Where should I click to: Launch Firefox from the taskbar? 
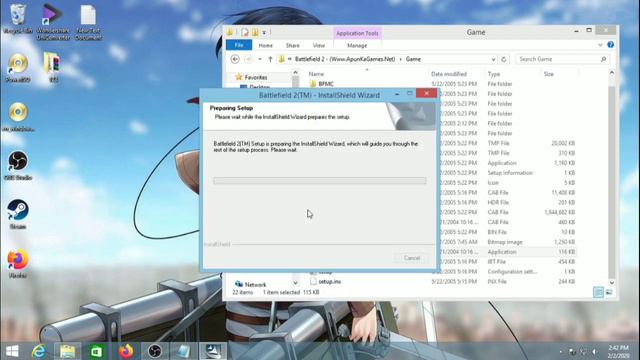click(126, 351)
